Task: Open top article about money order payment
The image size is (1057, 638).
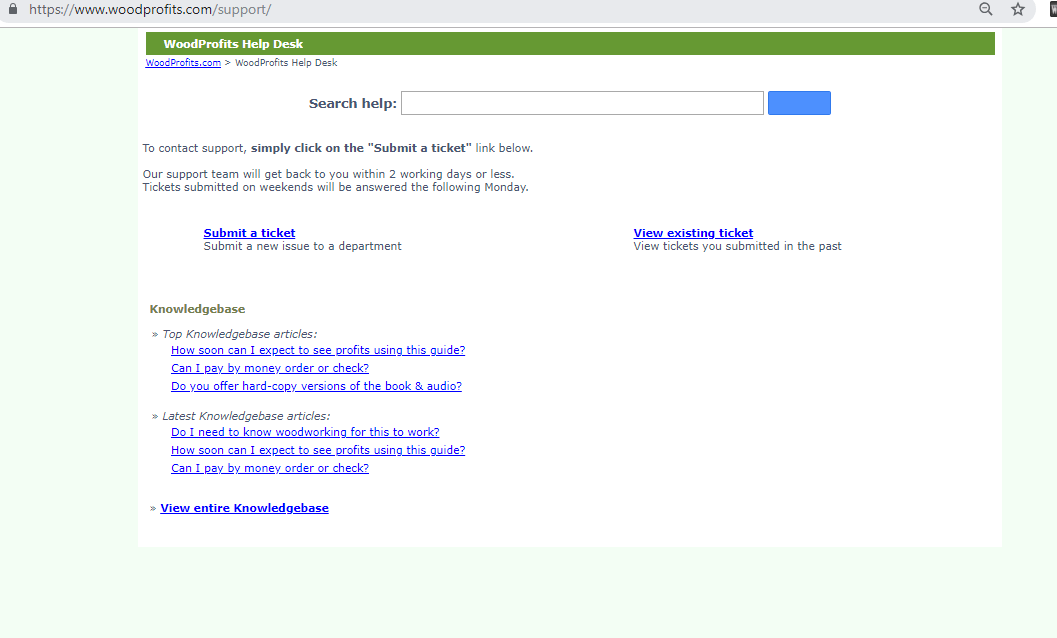Action: point(270,368)
